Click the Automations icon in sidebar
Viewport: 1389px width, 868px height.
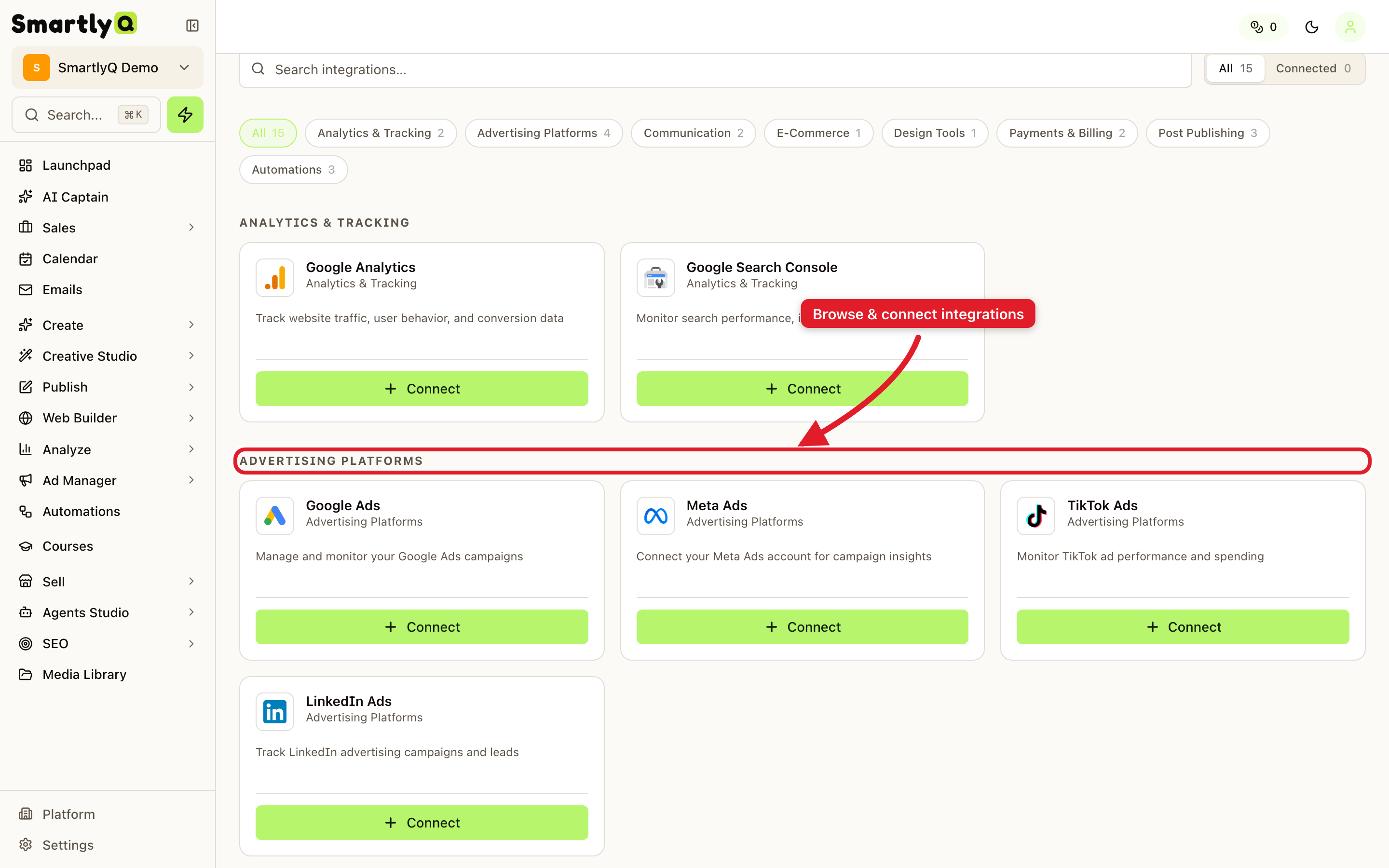(25, 512)
